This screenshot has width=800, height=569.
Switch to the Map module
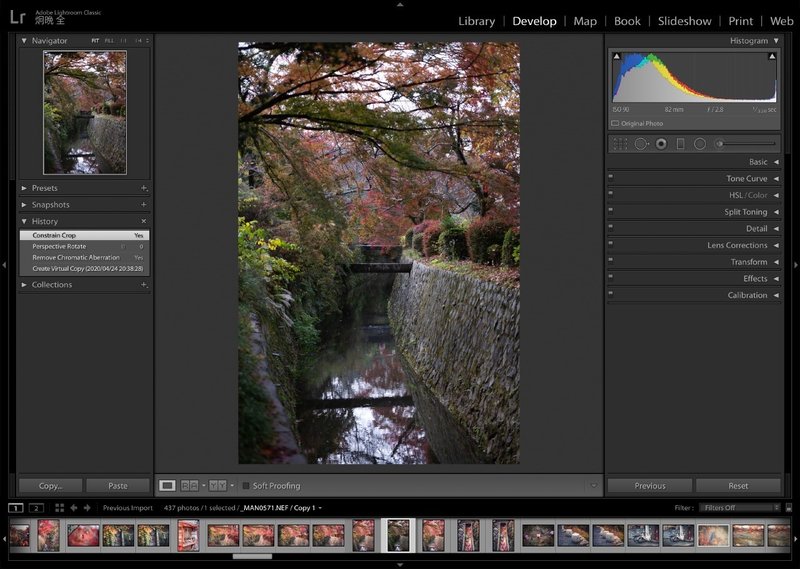point(585,21)
